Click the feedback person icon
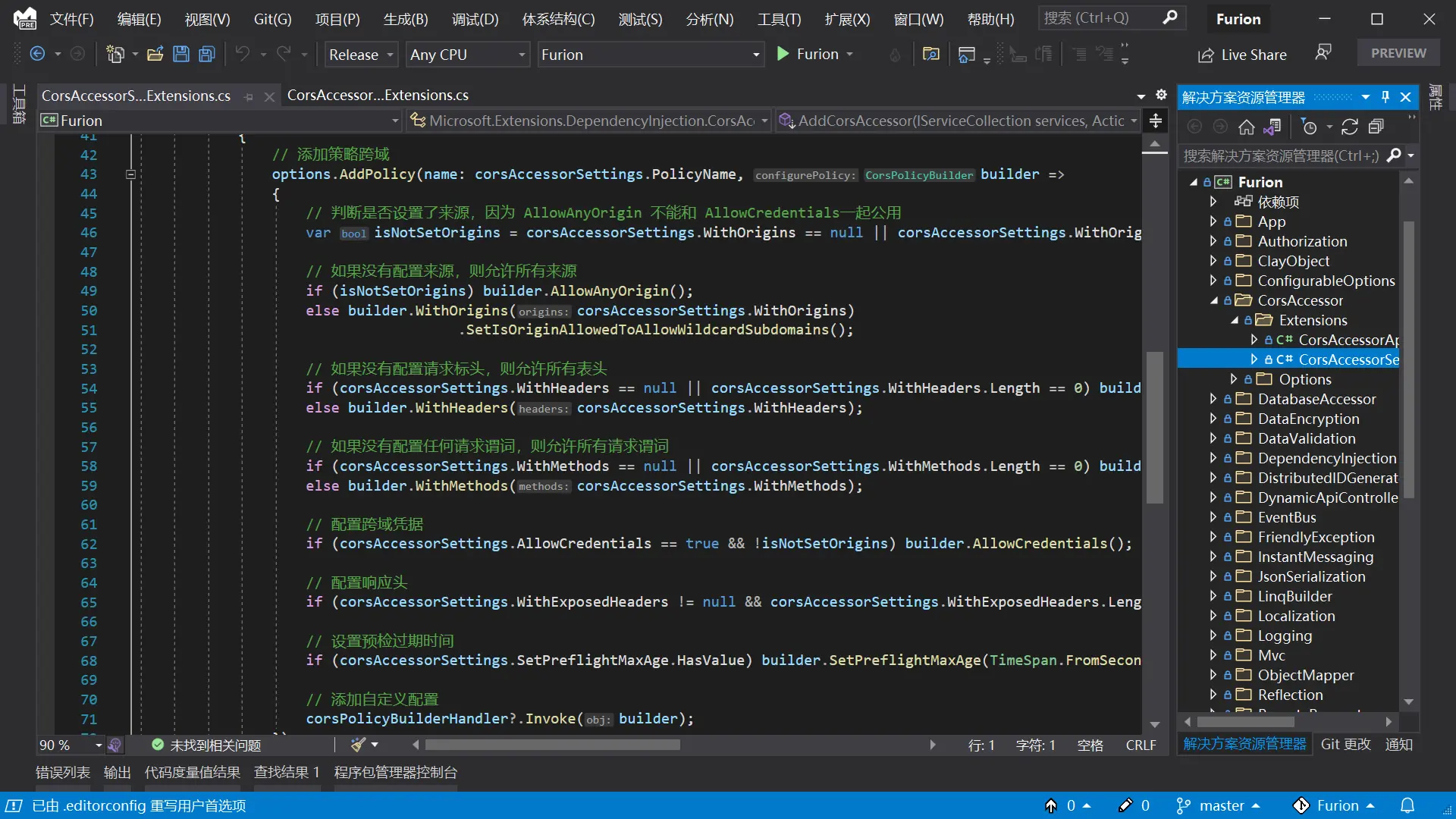This screenshot has width=1456, height=819. coord(1323,52)
